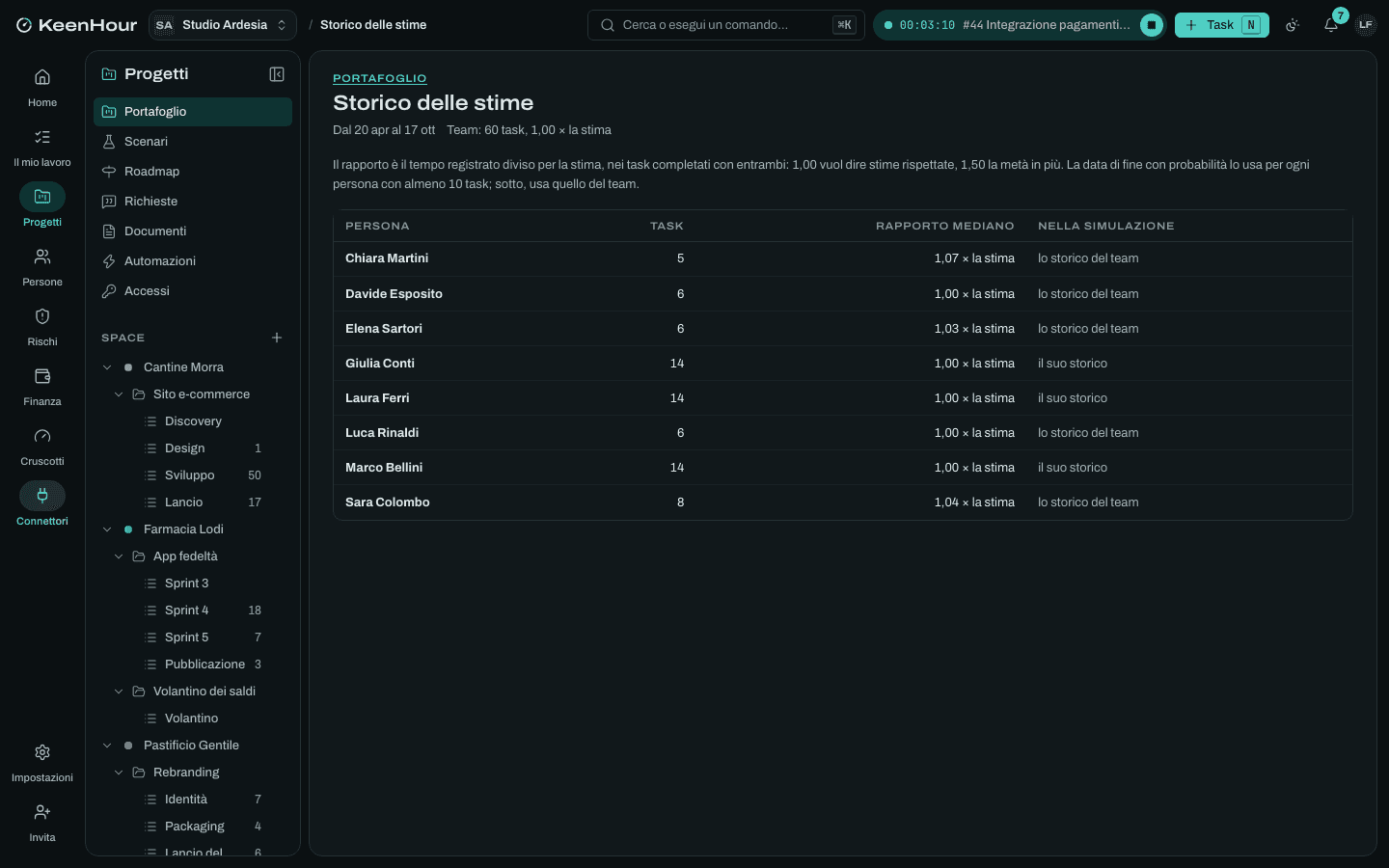
Task: Add a new space with plus icon
Action: pos(277,338)
